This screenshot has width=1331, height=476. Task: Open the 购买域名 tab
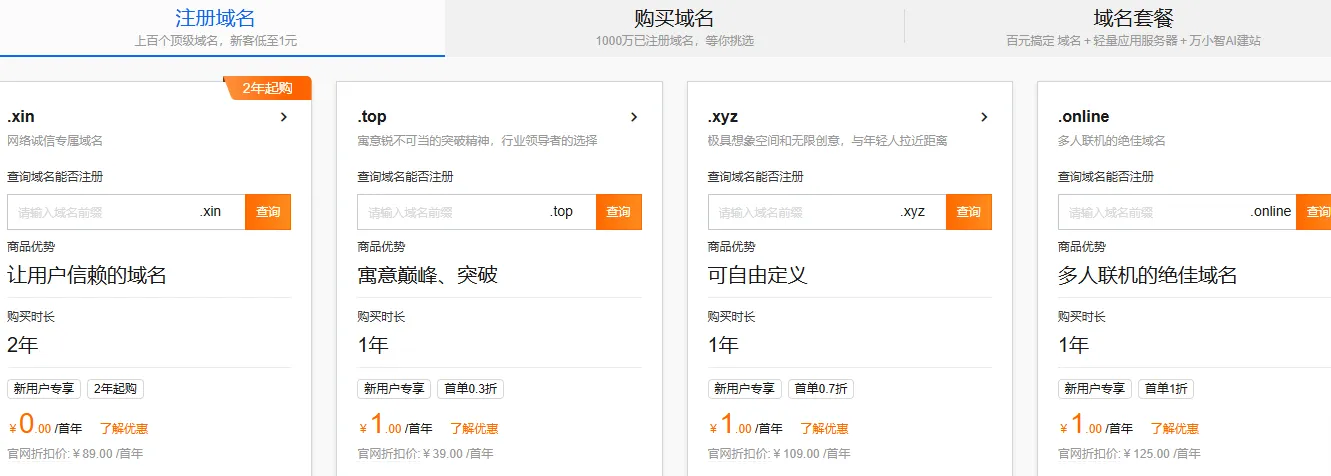[x=674, y=28]
